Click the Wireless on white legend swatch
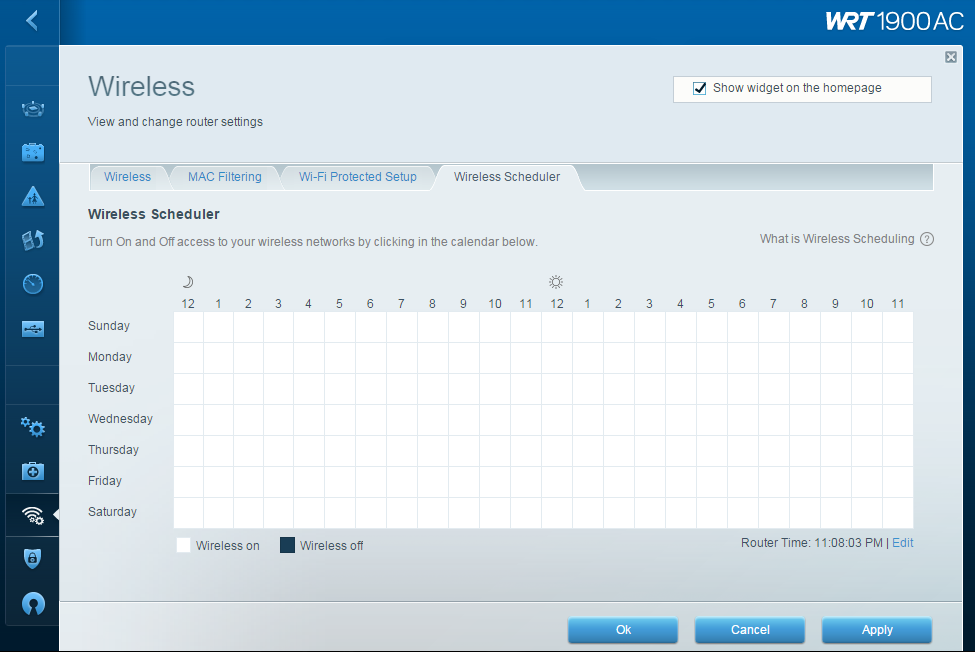 tap(183, 545)
